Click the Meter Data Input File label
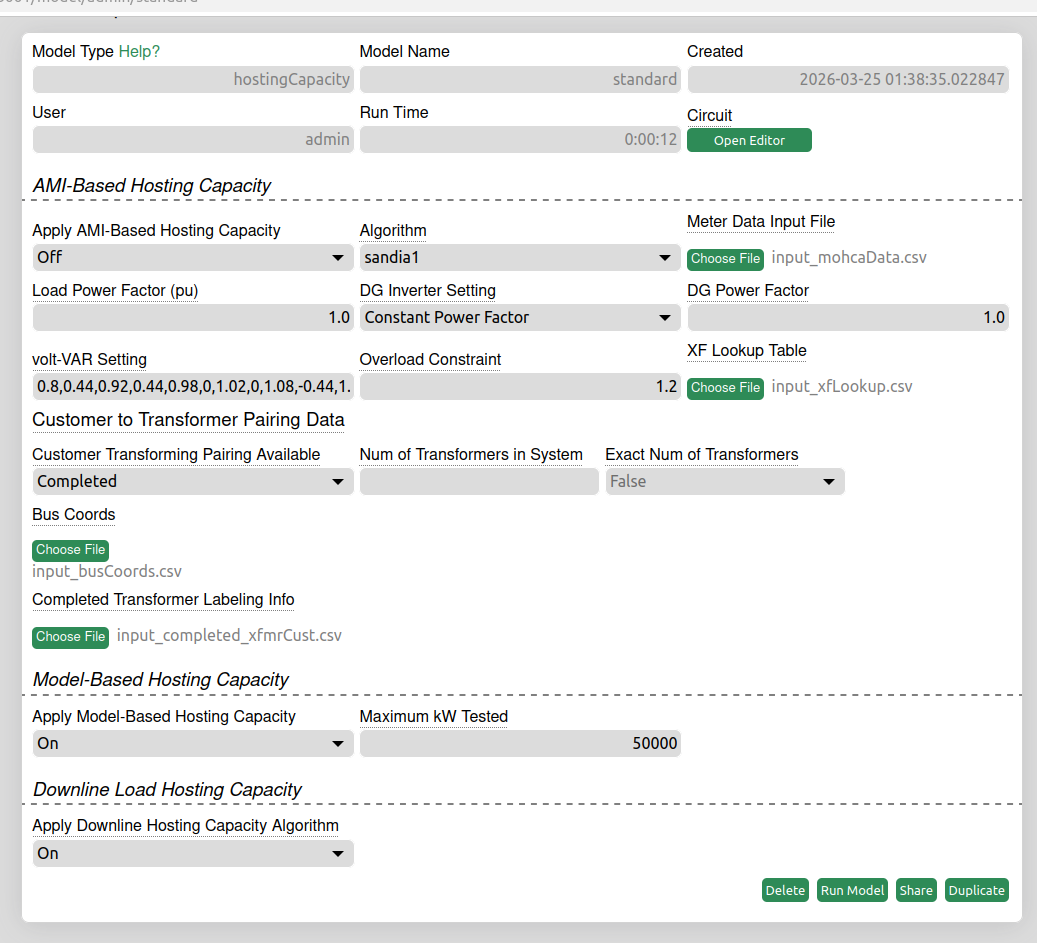This screenshot has height=943, width=1037. pyautogui.click(x=761, y=222)
